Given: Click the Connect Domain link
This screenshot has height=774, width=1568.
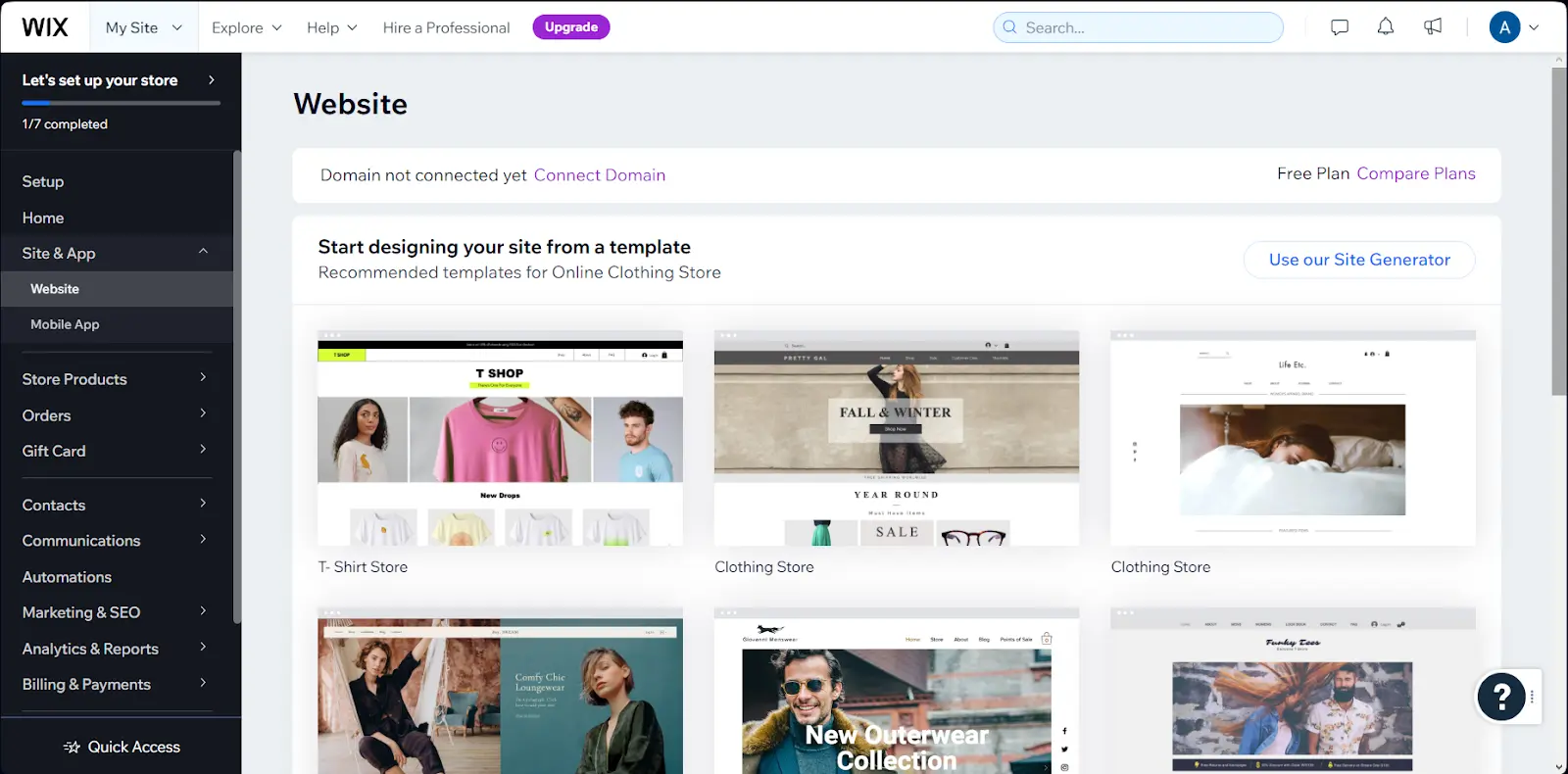Looking at the screenshot, I should click(x=600, y=175).
